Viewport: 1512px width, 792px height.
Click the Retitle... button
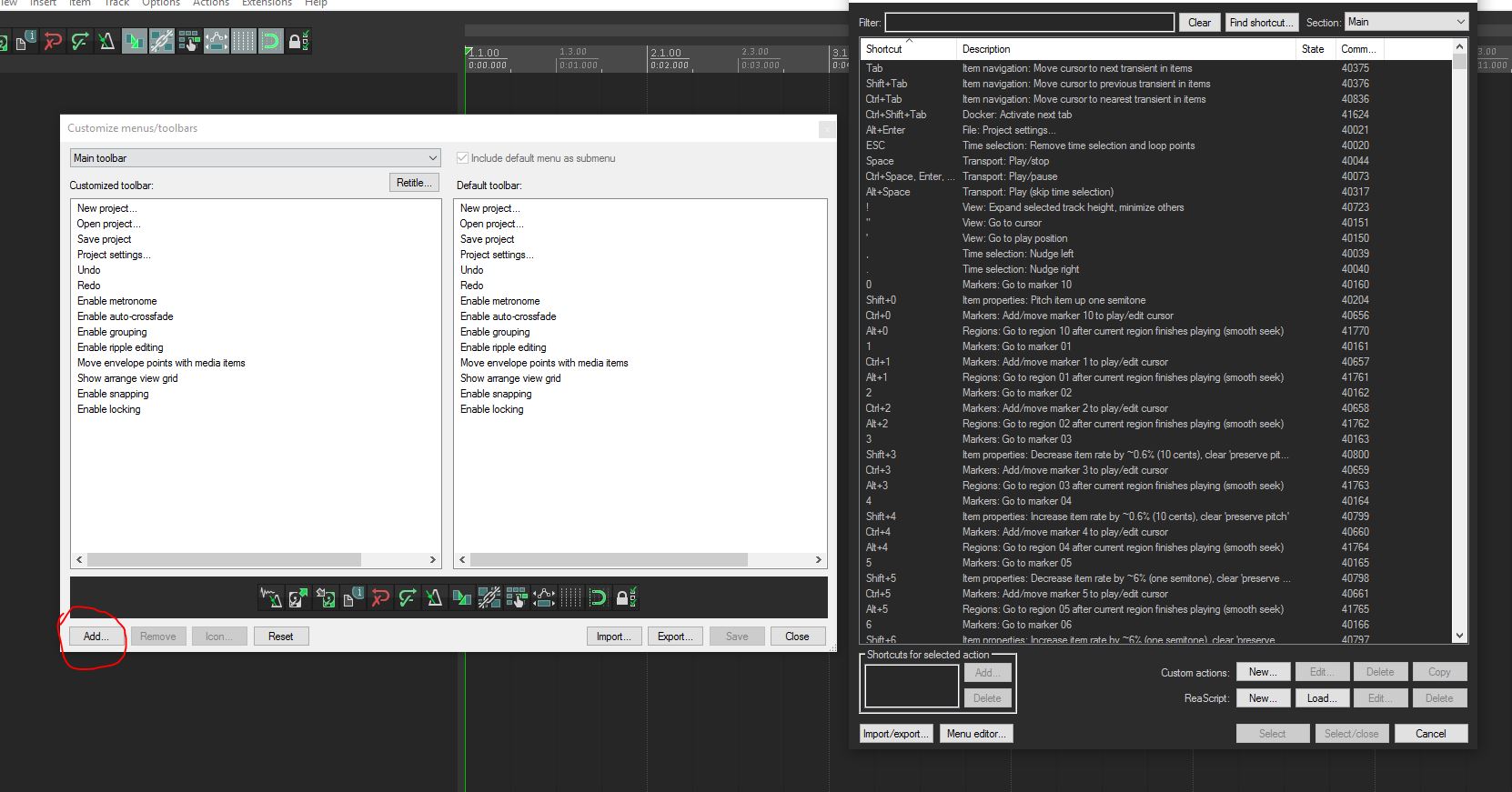(x=414, y=183)
